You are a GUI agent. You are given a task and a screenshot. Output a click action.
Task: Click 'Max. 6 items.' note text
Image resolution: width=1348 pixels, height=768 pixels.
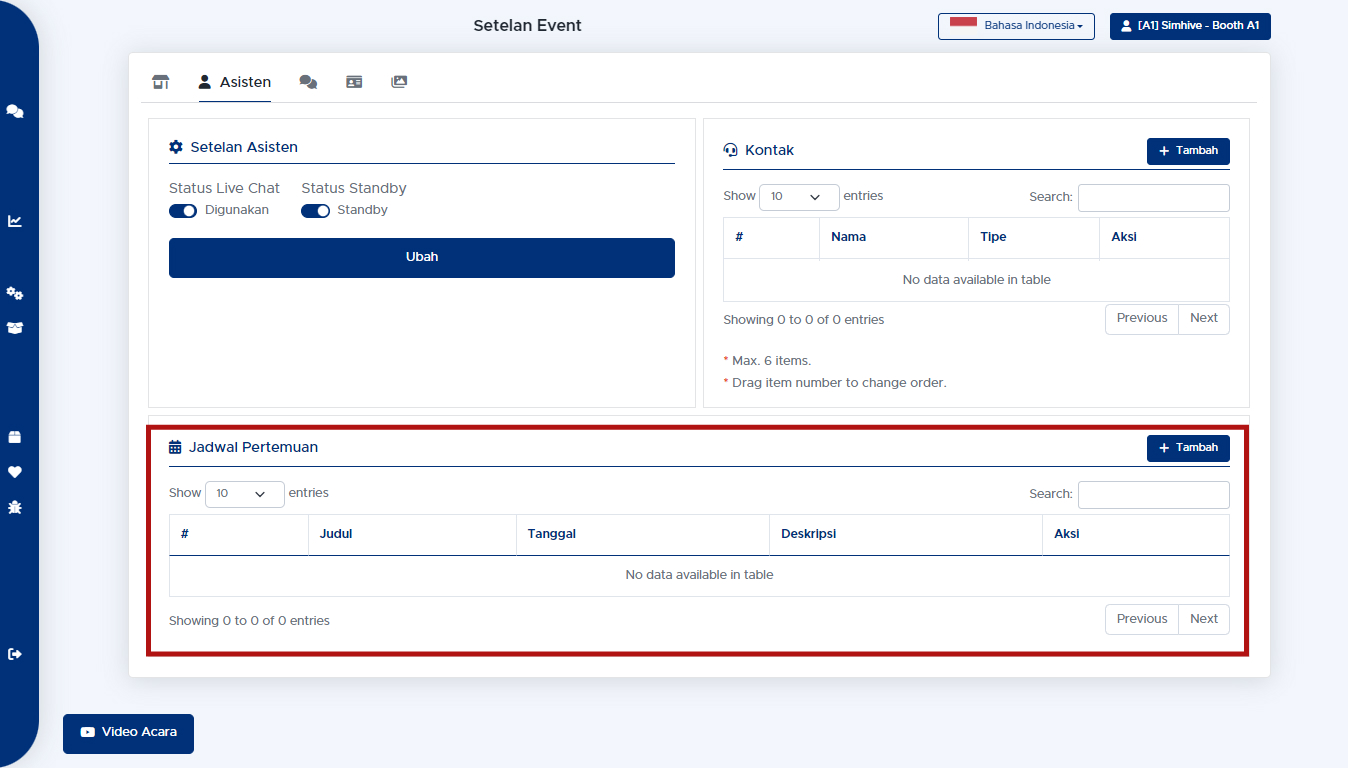[771, 361]
